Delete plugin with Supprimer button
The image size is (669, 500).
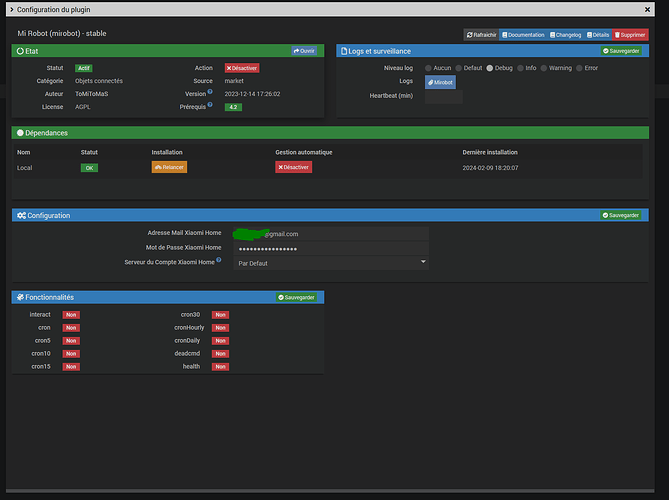[630, 35]
